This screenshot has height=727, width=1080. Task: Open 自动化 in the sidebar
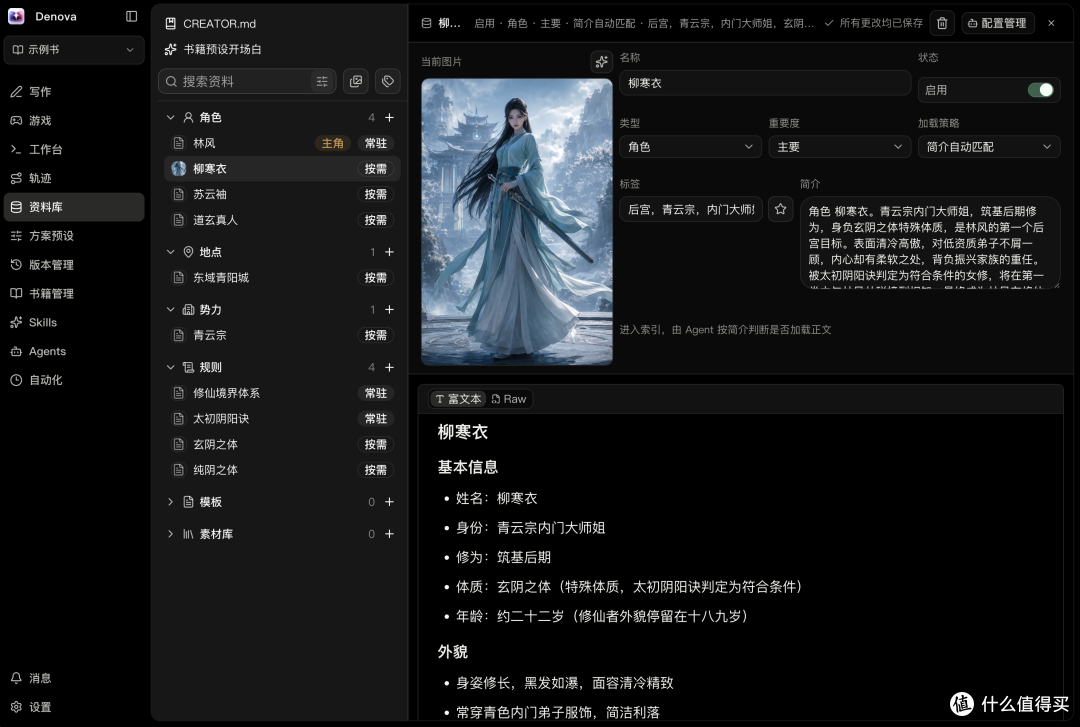(74, 380)
